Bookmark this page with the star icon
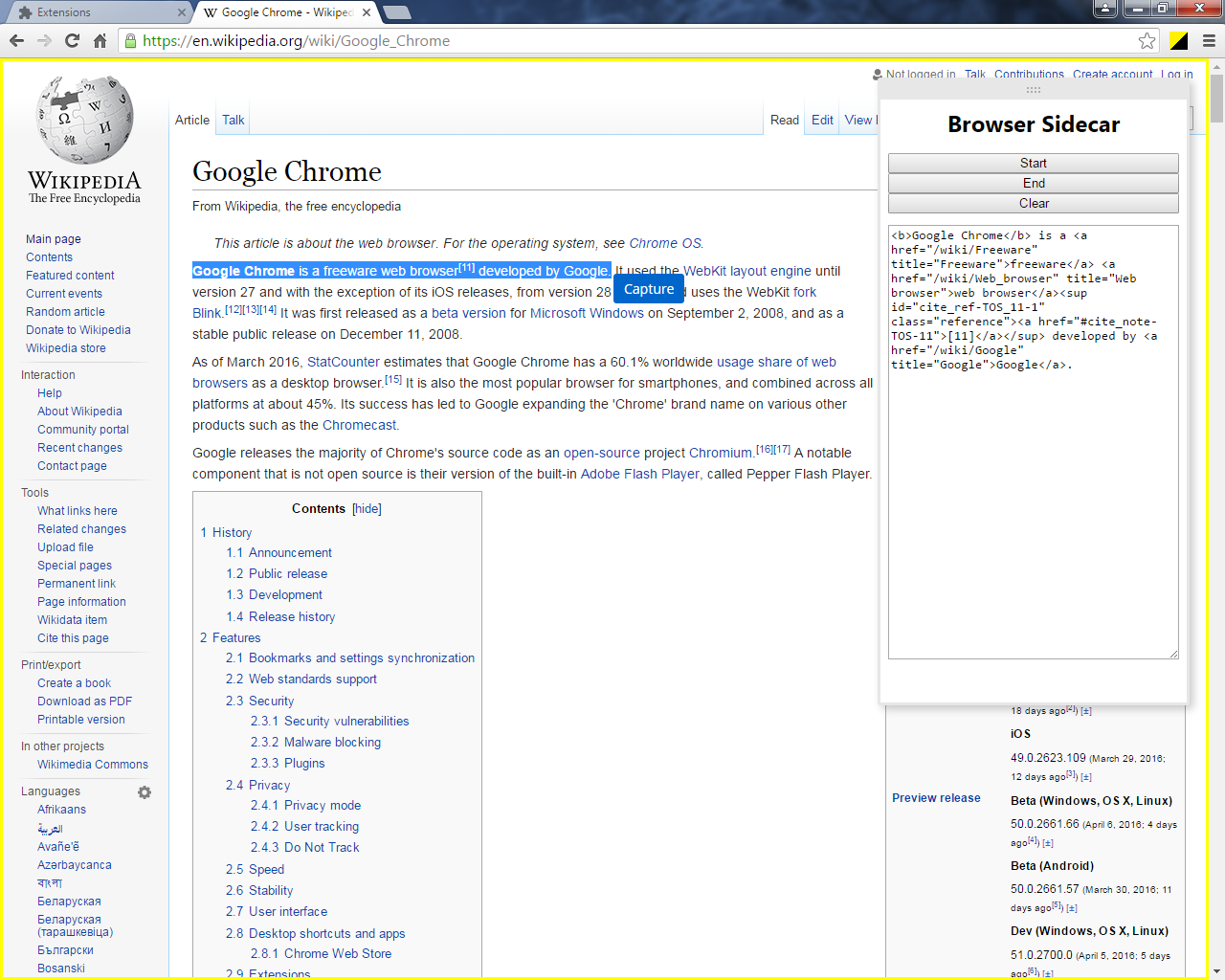This screenshot has height=980, width=1225. pos(1147,40)
